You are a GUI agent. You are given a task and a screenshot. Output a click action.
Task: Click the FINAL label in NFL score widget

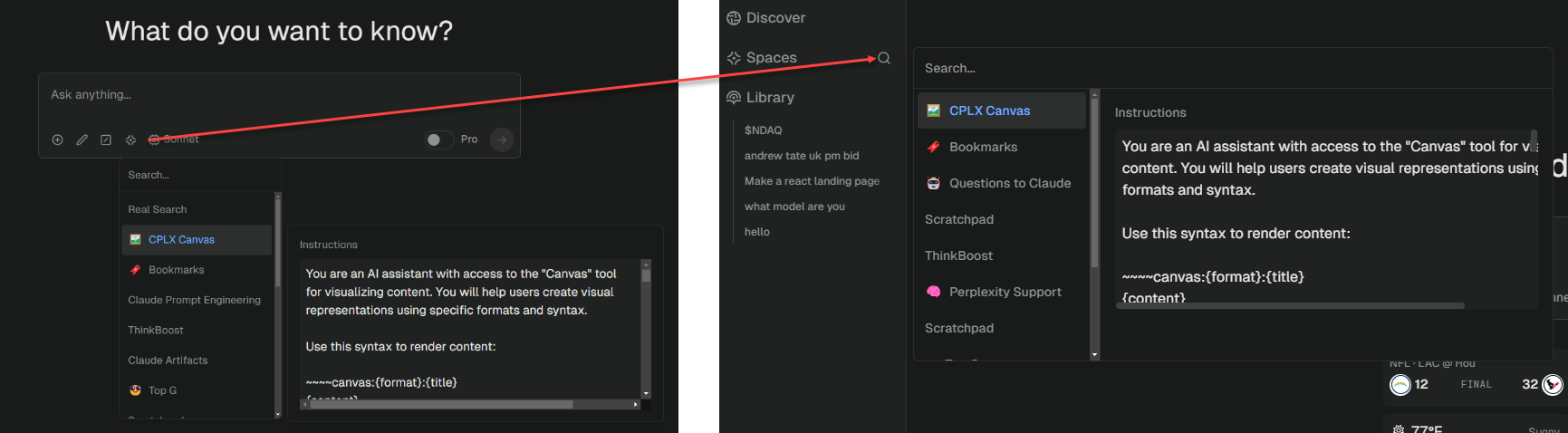[1476, 385]
